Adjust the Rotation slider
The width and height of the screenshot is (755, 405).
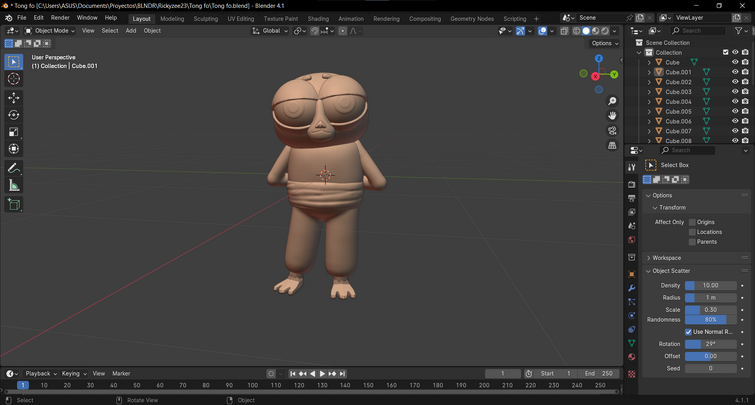tap(711, 344)
